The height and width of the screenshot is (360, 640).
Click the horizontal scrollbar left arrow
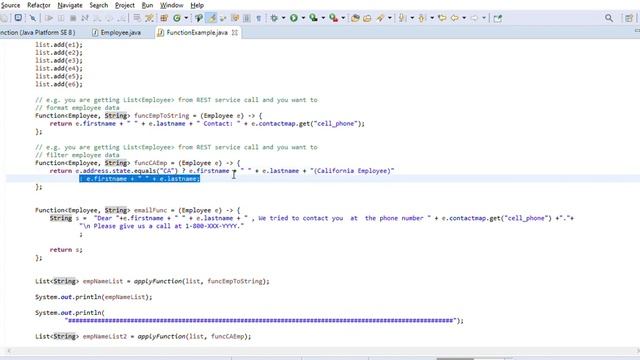[9, 351]
